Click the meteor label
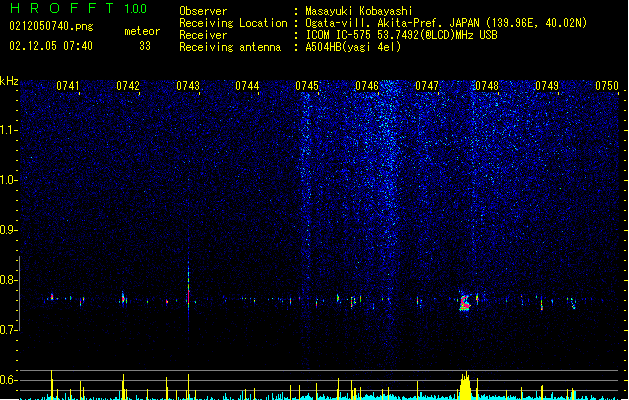This screenshot has width=629, height=400. (x=142, y=31)
